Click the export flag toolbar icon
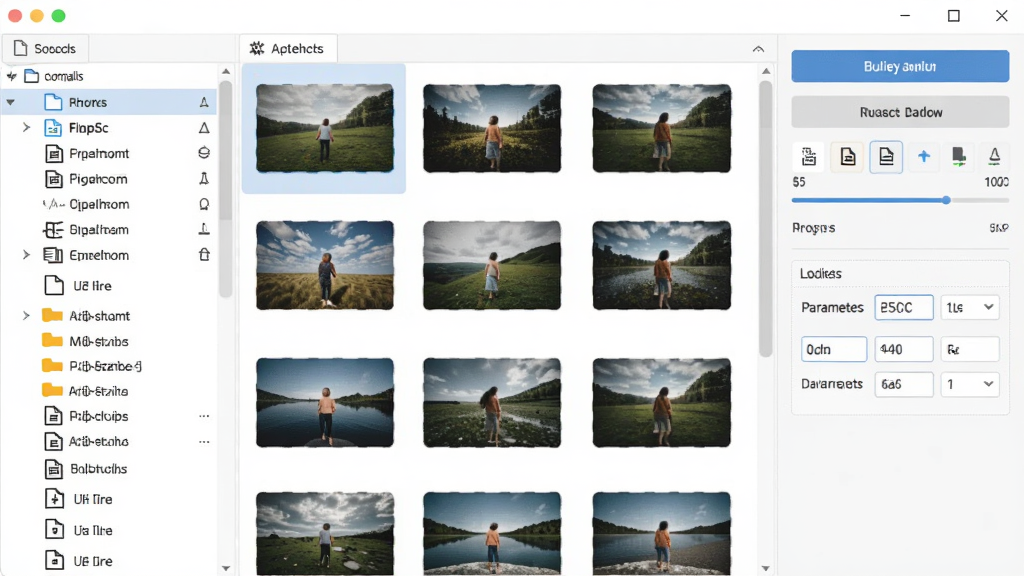The width and height of the screenshot is (1024, 576). click(959, 156)
